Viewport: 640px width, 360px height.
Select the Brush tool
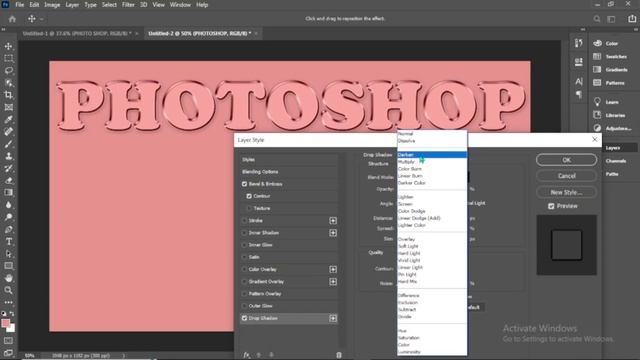click(x=9, y=144)
